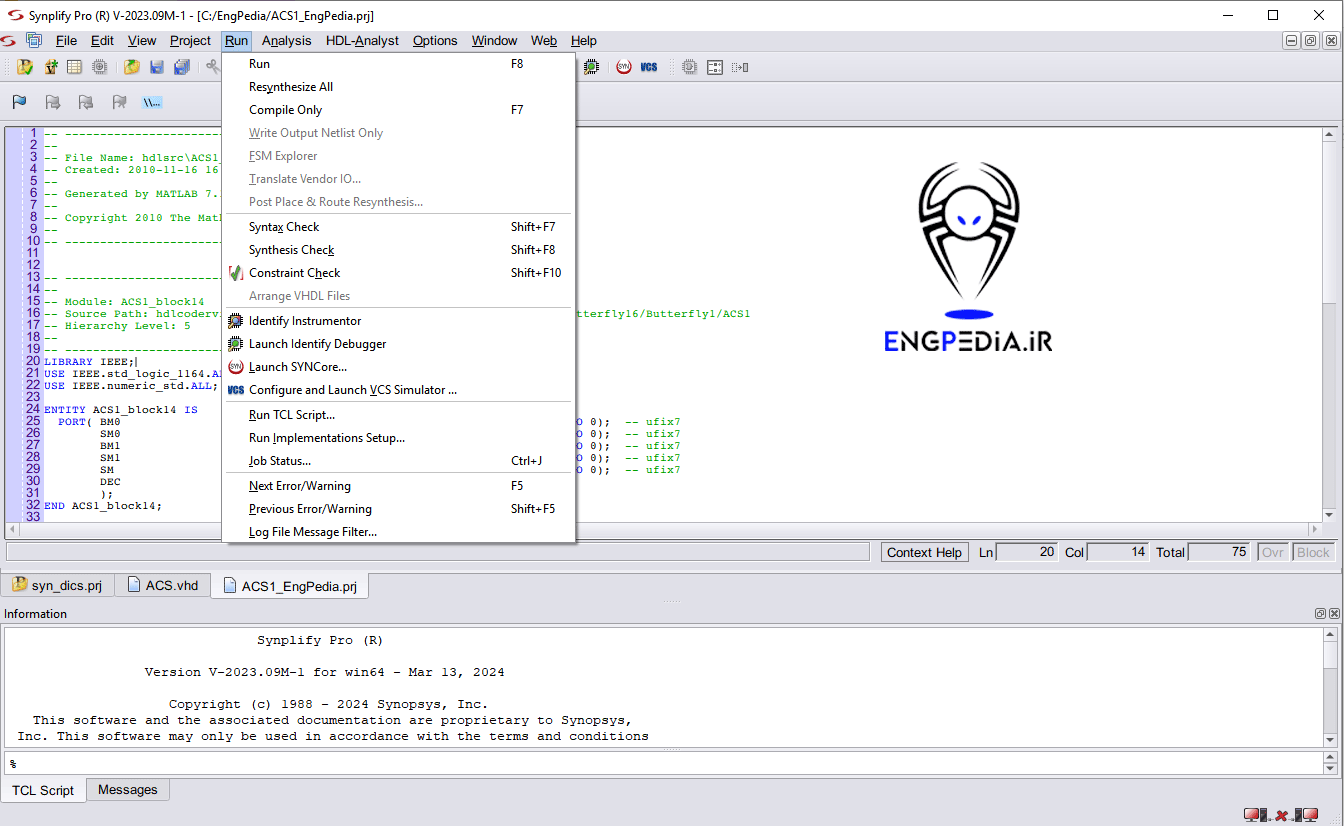
Task: Select Resynthesize All
Action: pyautogui.click(x=399, y=87)
